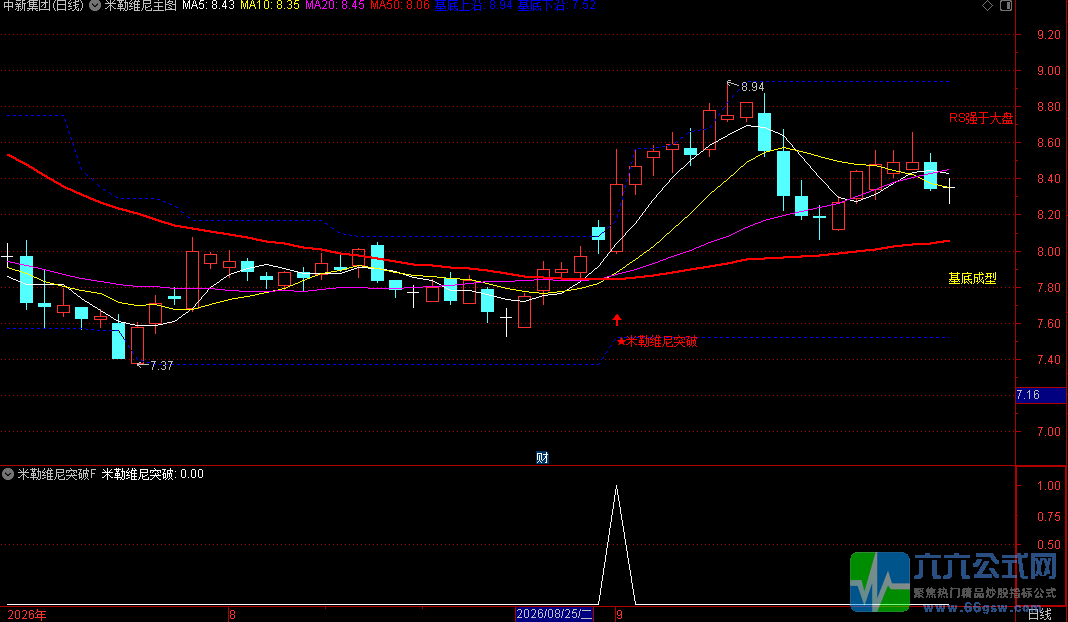Click the ★米勒维尼突破 signal label
This screenshot has height=622, width=1068.
click(x=657, y=341)
